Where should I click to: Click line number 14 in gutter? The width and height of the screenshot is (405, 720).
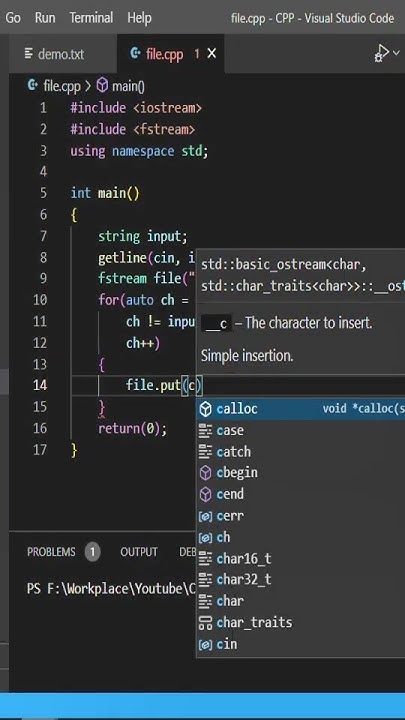40,385
